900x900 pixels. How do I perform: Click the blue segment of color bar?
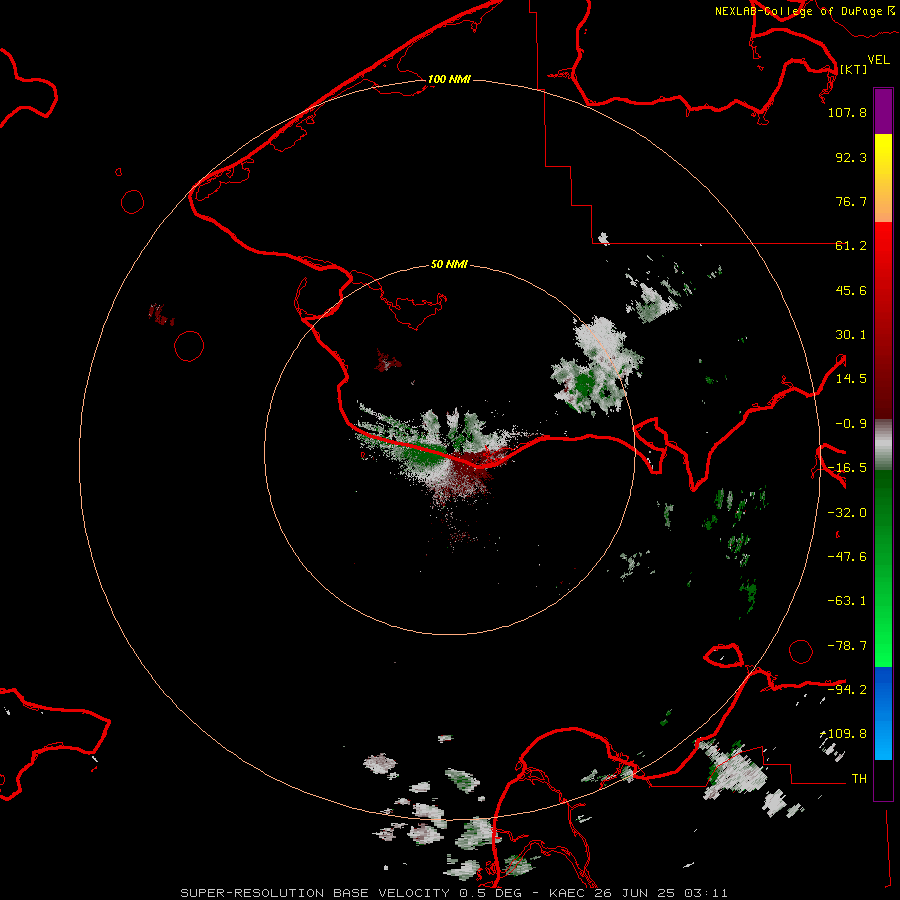pyautogui.click(x=883, y=713)
